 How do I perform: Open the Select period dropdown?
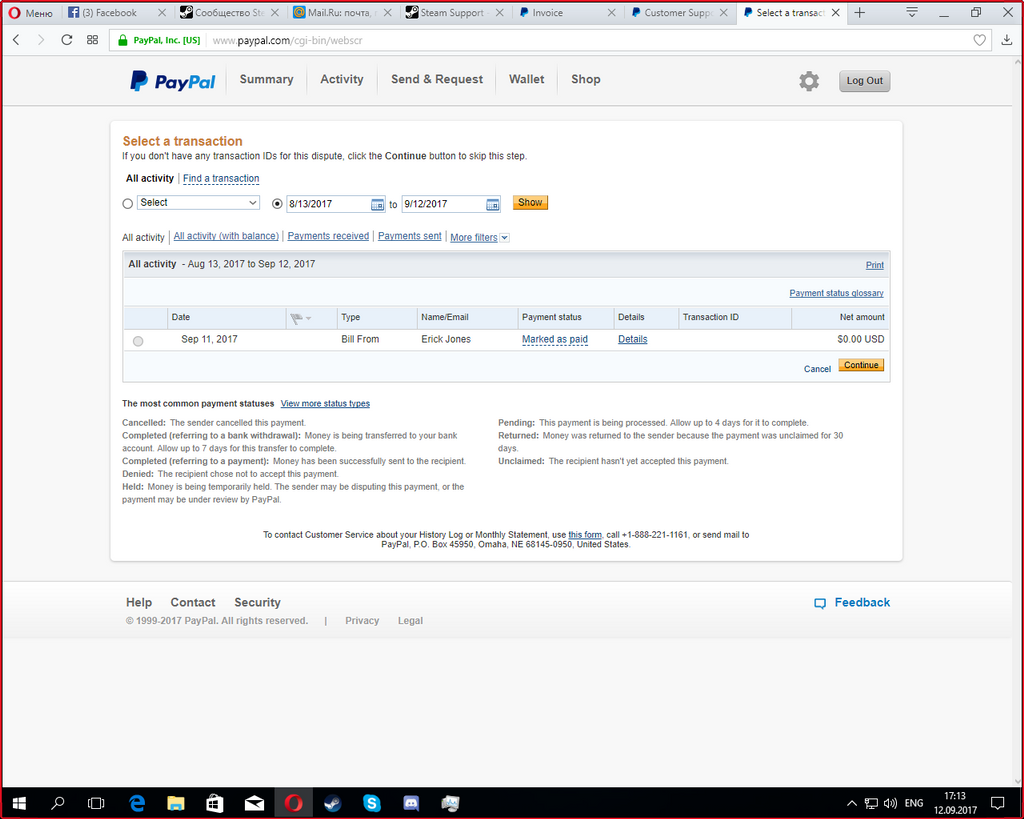(x=198, y=202)
